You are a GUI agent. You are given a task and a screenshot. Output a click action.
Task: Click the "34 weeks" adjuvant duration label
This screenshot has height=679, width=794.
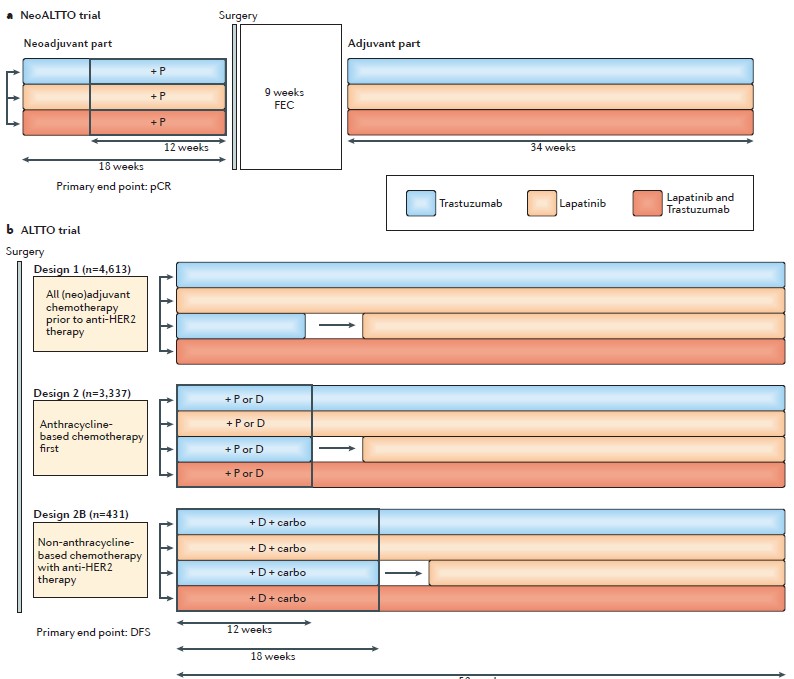(x=553, y=147)
